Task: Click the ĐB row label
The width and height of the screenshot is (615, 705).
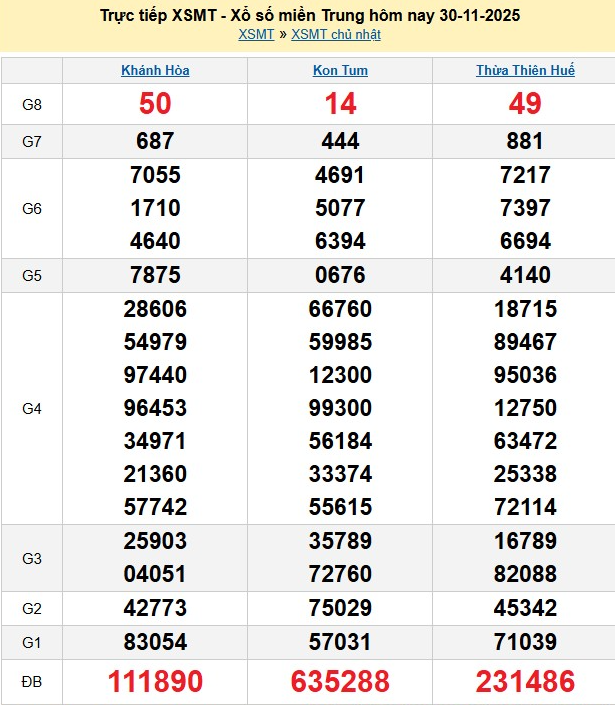Action: 32,682
